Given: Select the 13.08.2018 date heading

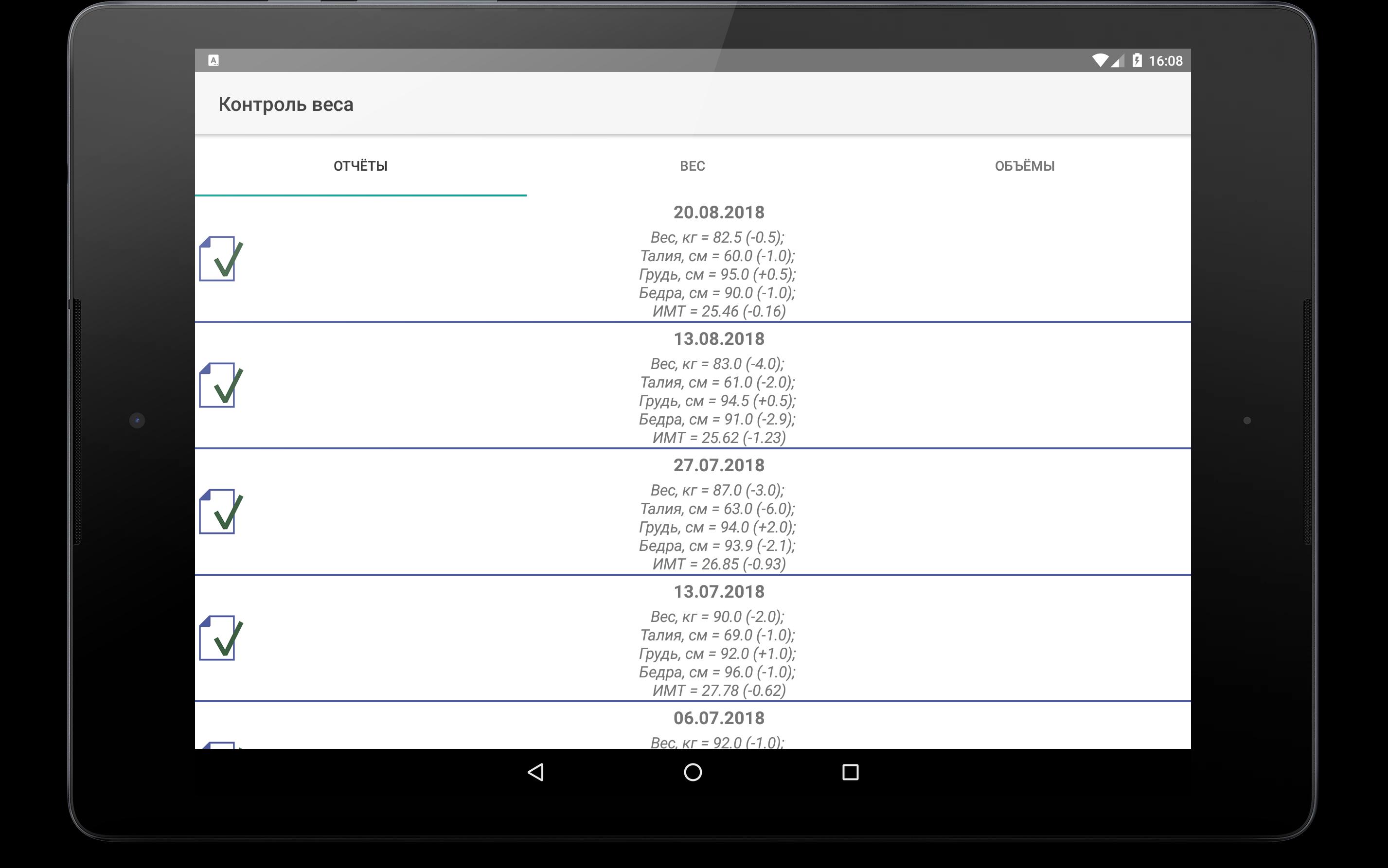Looking at the screenshot, I should tap(719, 339).
